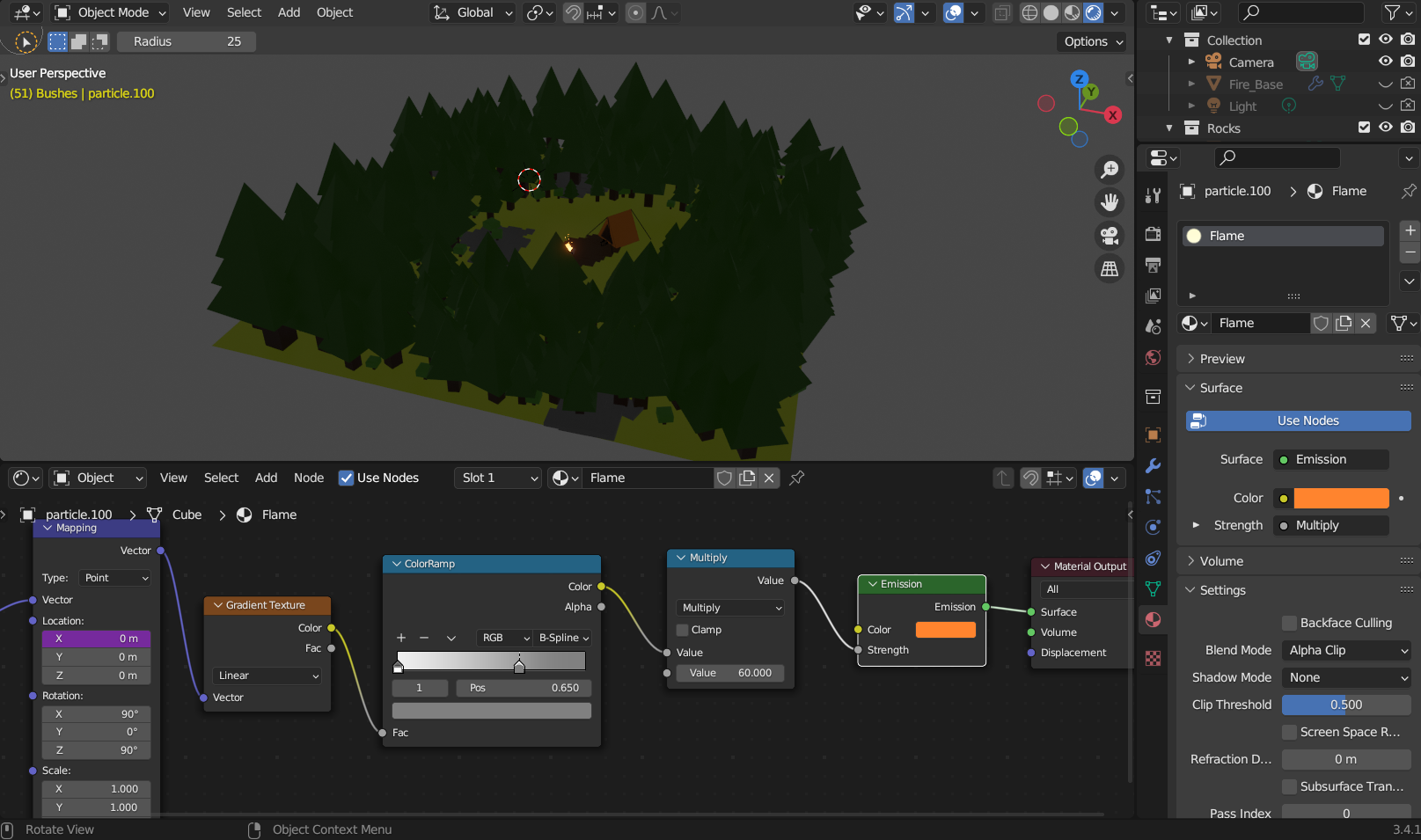The image size is (1421, 840).
Task: Pin the node editor material tree
Action: coord(797,478)
